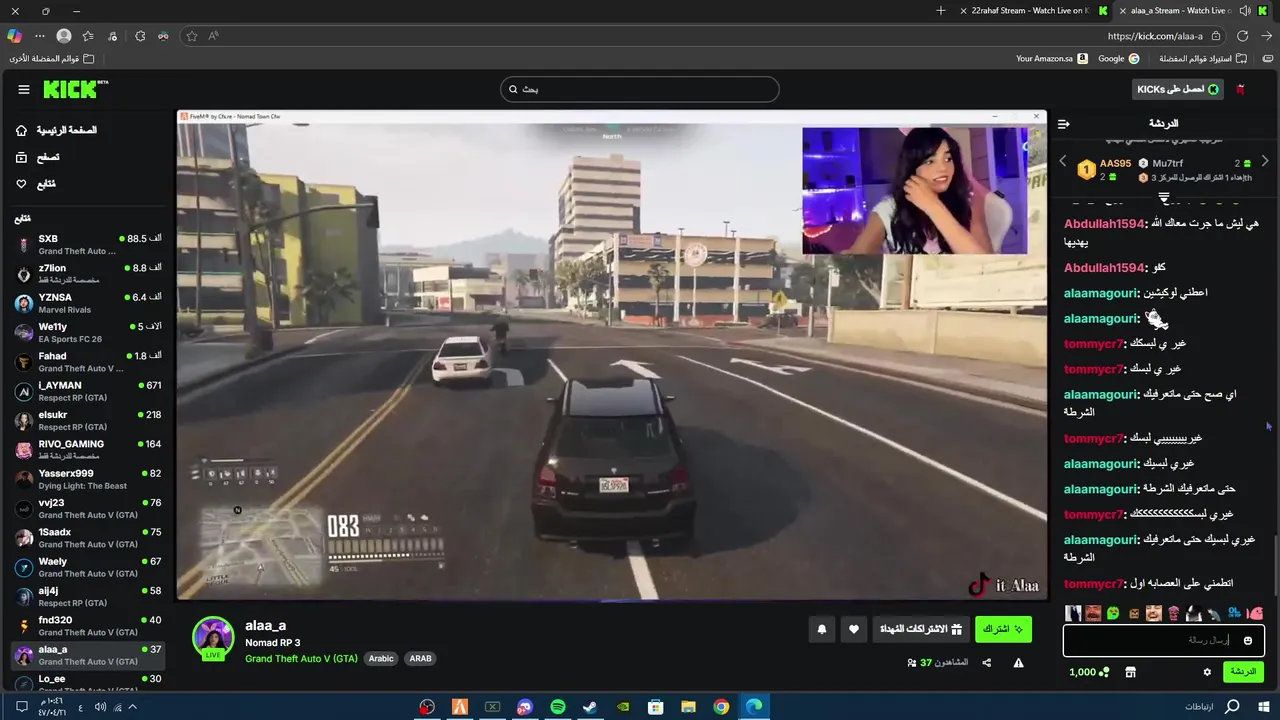1280x720 pixels.
Task: Toggle notification bell for alaa_a
Action: coord(822,629)
